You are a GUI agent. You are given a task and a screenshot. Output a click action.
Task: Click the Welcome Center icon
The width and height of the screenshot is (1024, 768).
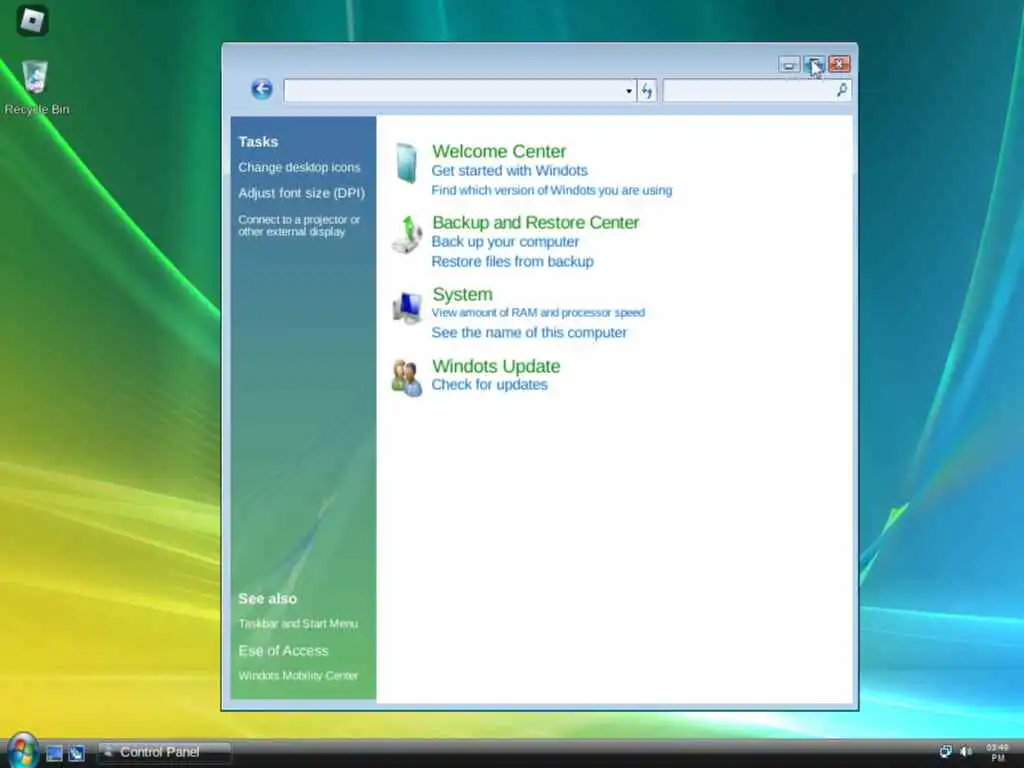point(406,163)
